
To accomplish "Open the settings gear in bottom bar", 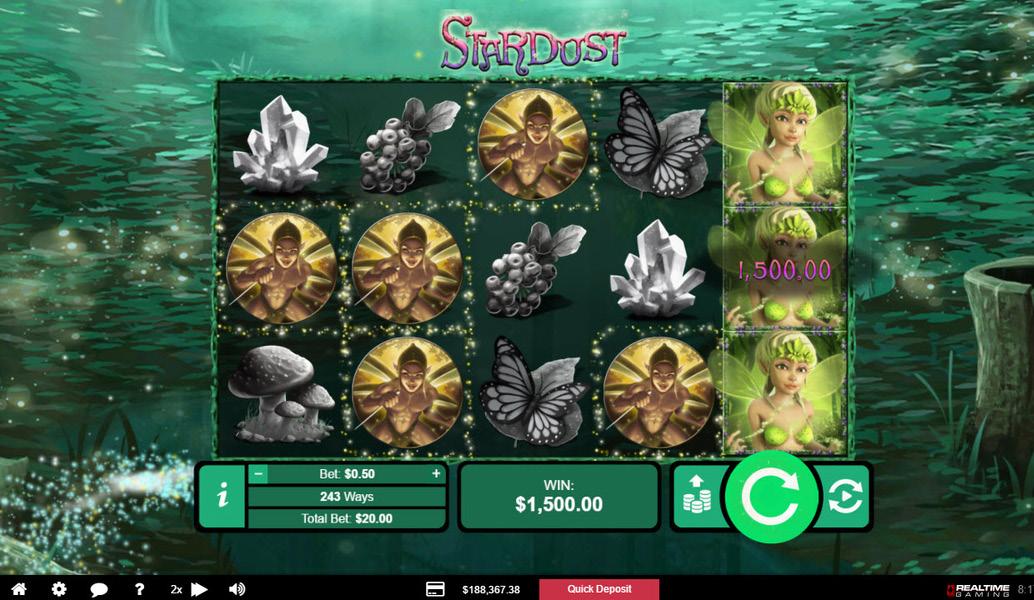I will pos(59,589).
